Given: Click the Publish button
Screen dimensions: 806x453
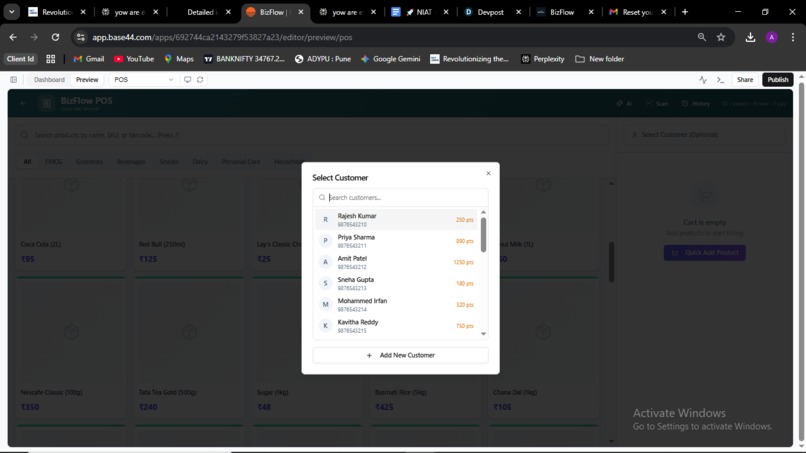Looking at the screenshot, I should coord(778,80).
